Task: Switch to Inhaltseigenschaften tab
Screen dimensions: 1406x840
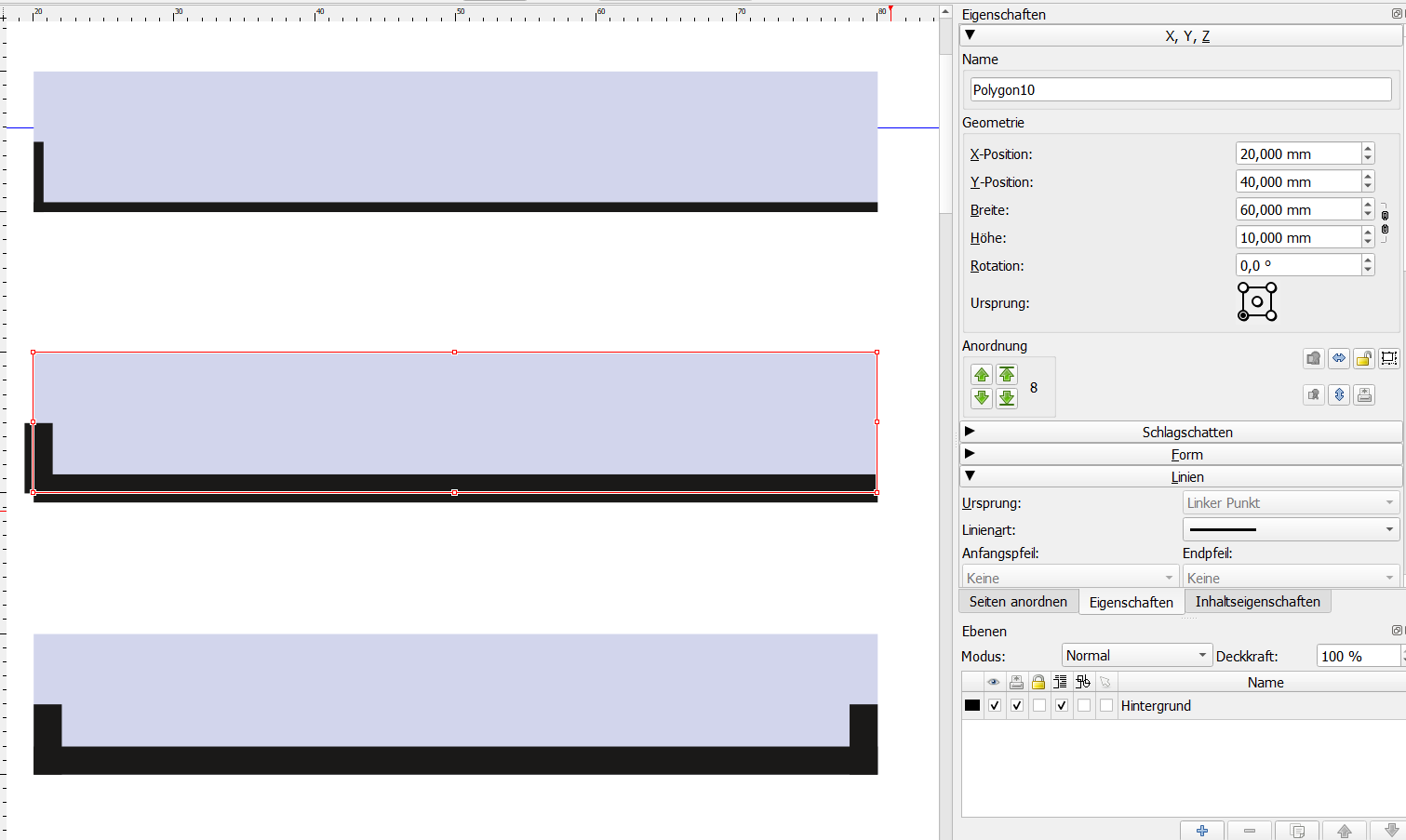Action: [1257, 602]
